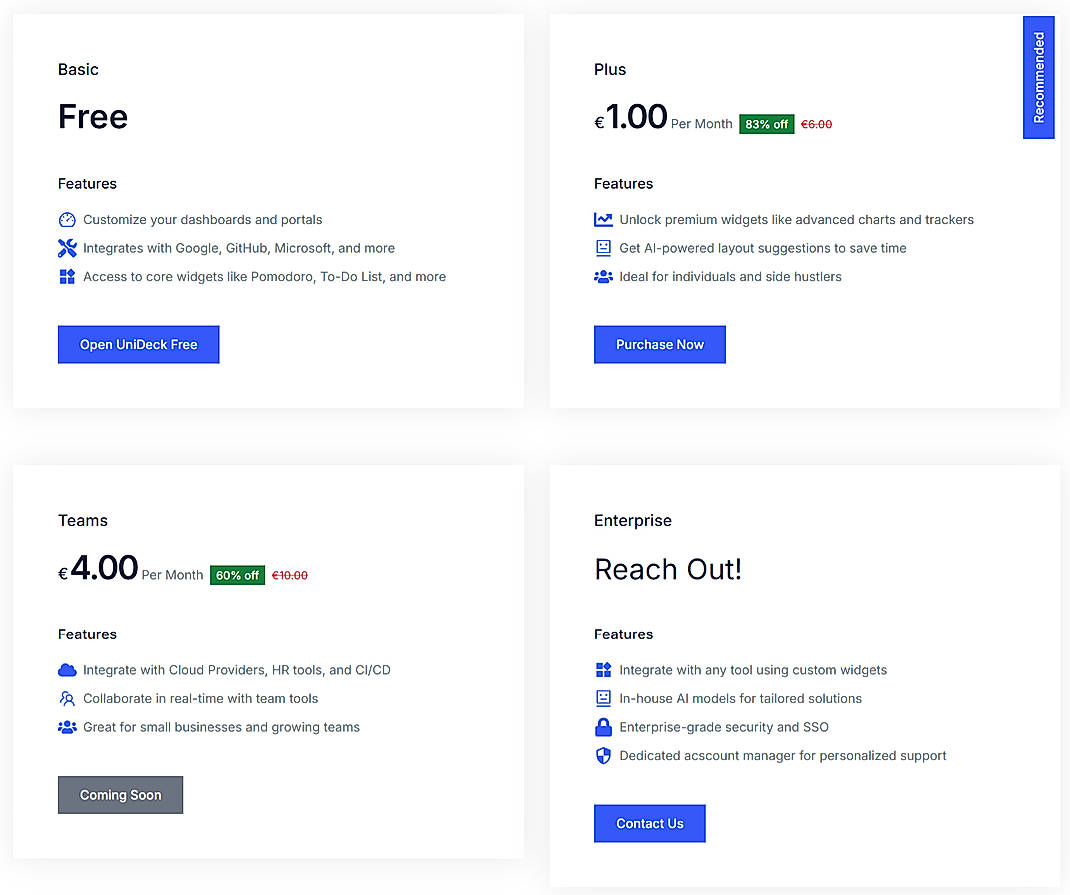Select the collaboration icon in Teams plan
Viewport: 1070px width, 895px height.
tap(67, 698)
